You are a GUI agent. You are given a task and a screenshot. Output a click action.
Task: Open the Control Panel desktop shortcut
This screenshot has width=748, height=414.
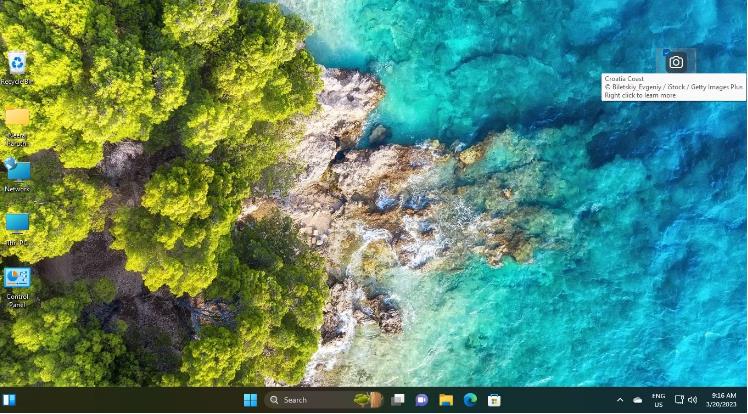click(x=17, y=278)
